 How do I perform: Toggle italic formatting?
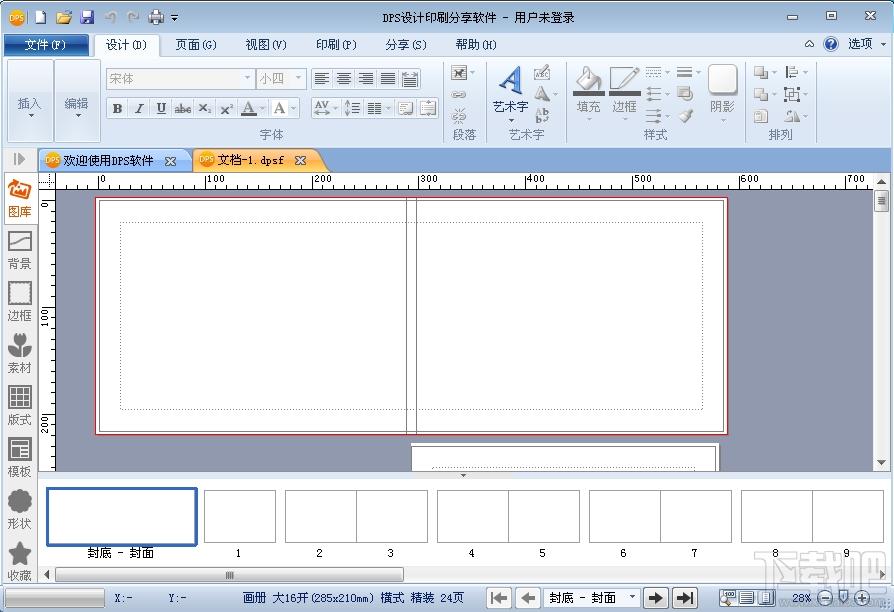(x=139, y=108)
